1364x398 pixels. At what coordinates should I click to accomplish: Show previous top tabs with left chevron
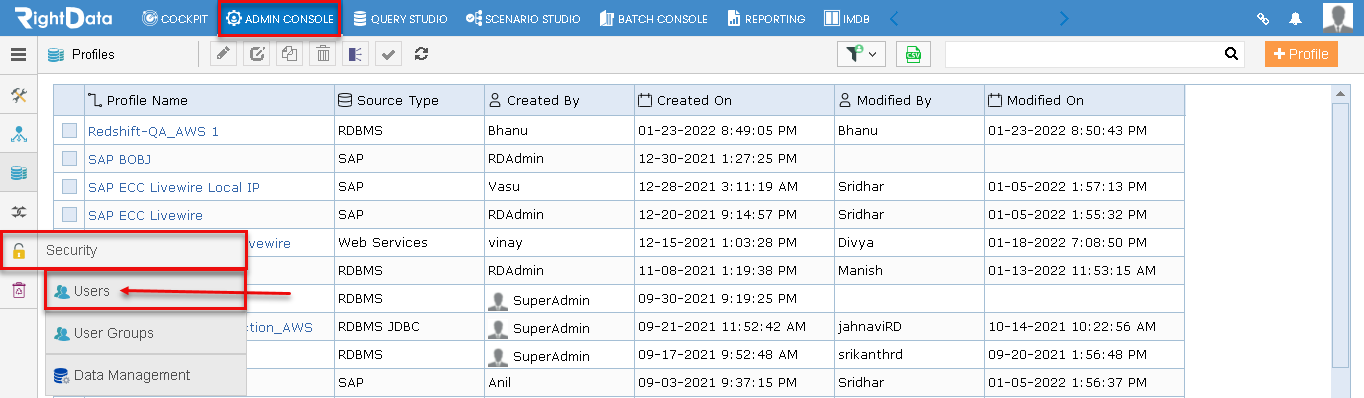(x=894, y=18)
